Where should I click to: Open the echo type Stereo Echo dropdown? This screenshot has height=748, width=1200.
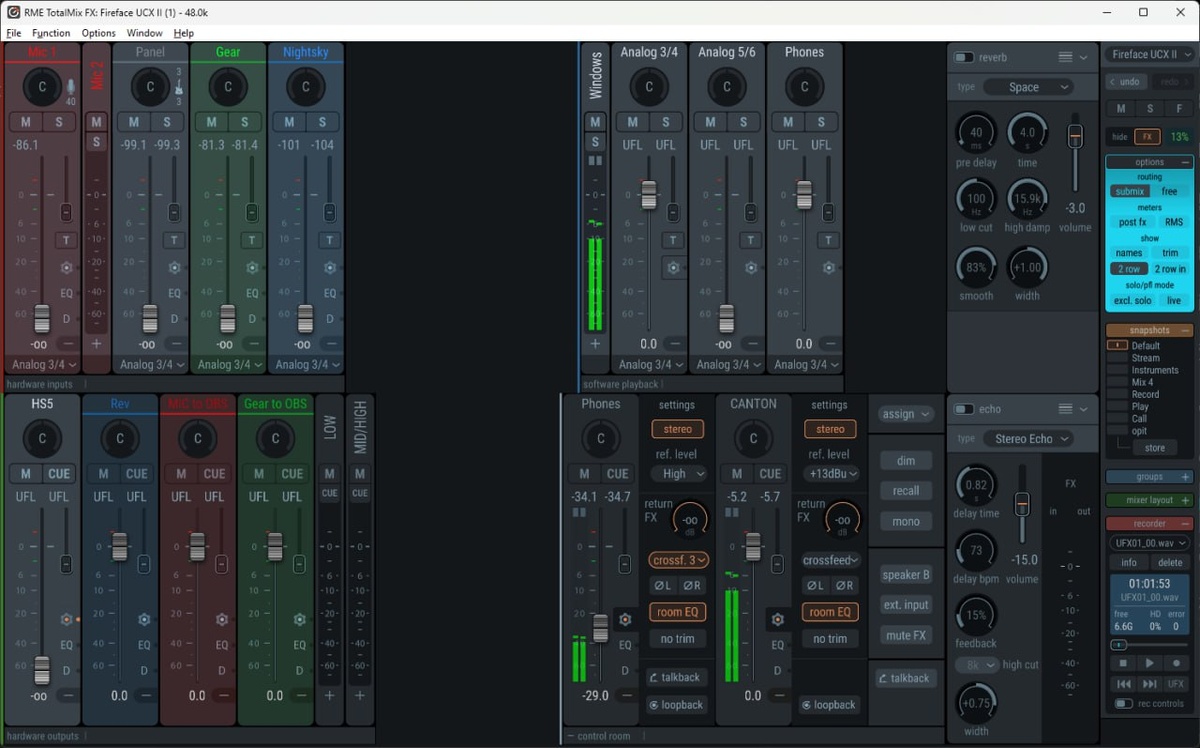pyautogui.click(x=1028, y=439)
